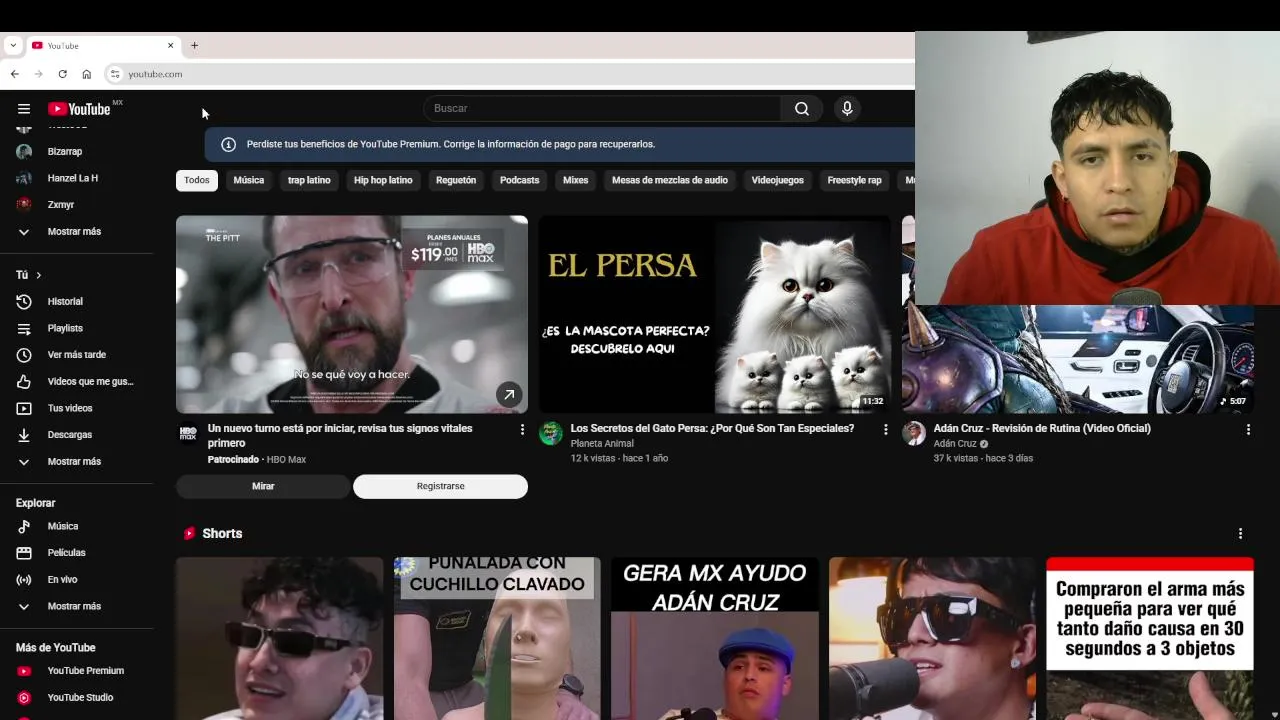Click the Adán Cruz channel avatar
Image resolution: width=1280 pixels, height=720 pixels.
914,433
